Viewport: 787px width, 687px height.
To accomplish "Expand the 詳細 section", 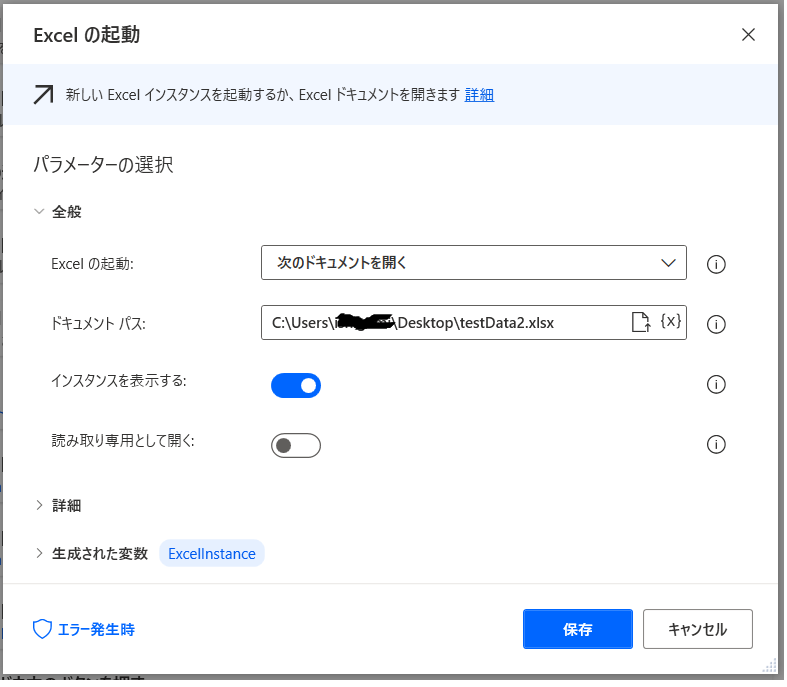I will pyautogui.click(x=40, y=505).
